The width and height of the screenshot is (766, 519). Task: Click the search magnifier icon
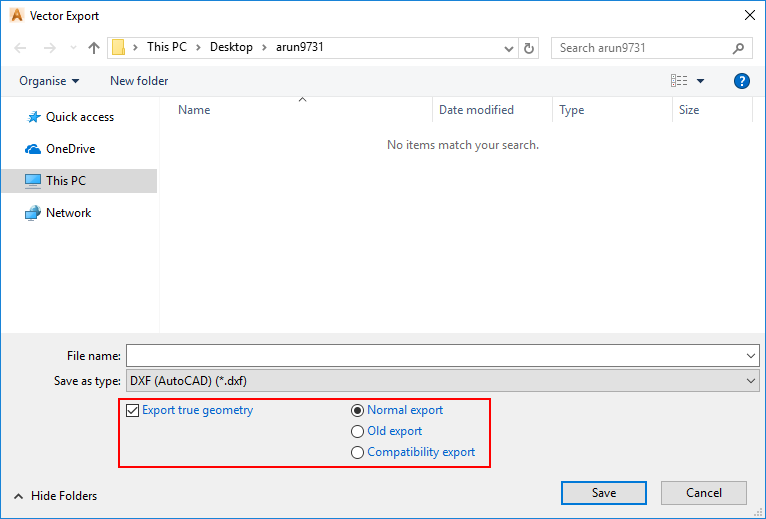[739, 47]
